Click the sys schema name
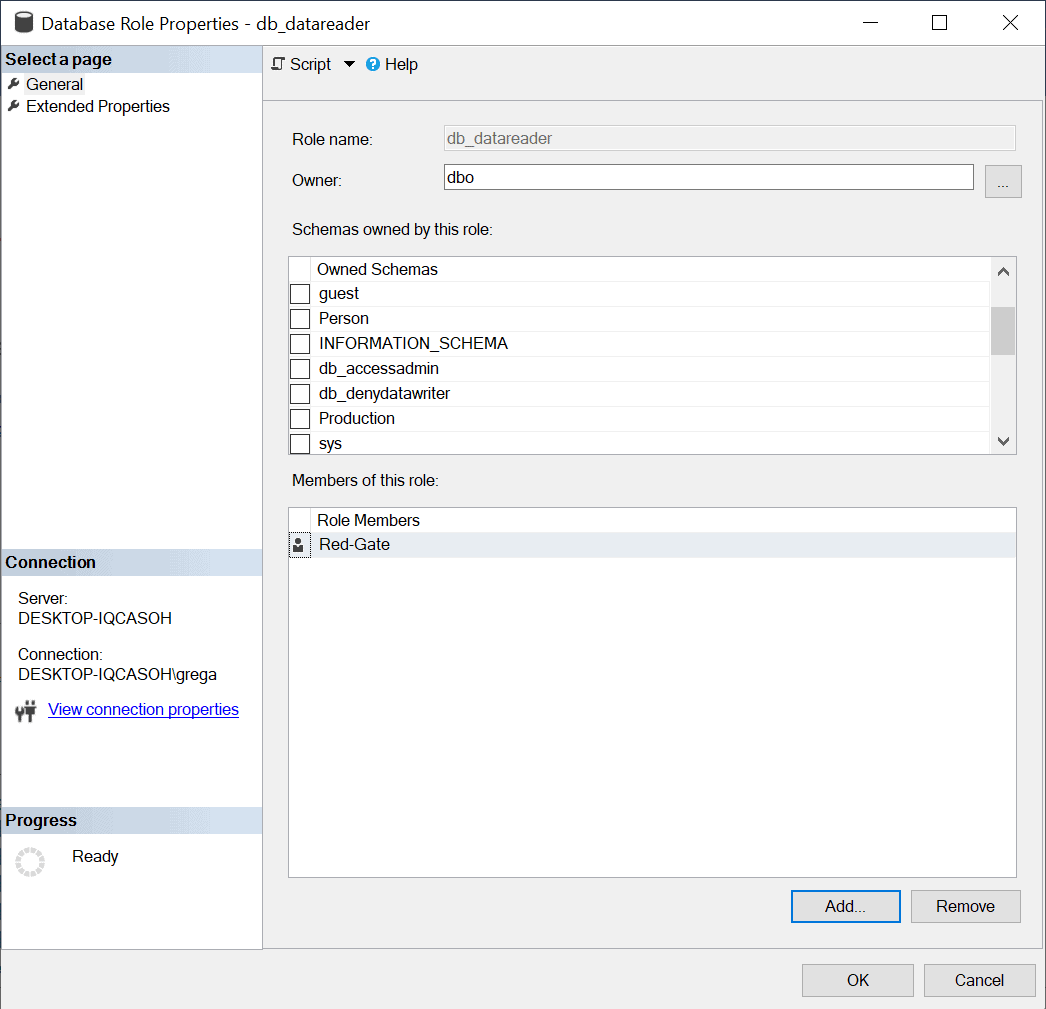Viewport: 1046px width, 1009px height. (x=330, y=443)
